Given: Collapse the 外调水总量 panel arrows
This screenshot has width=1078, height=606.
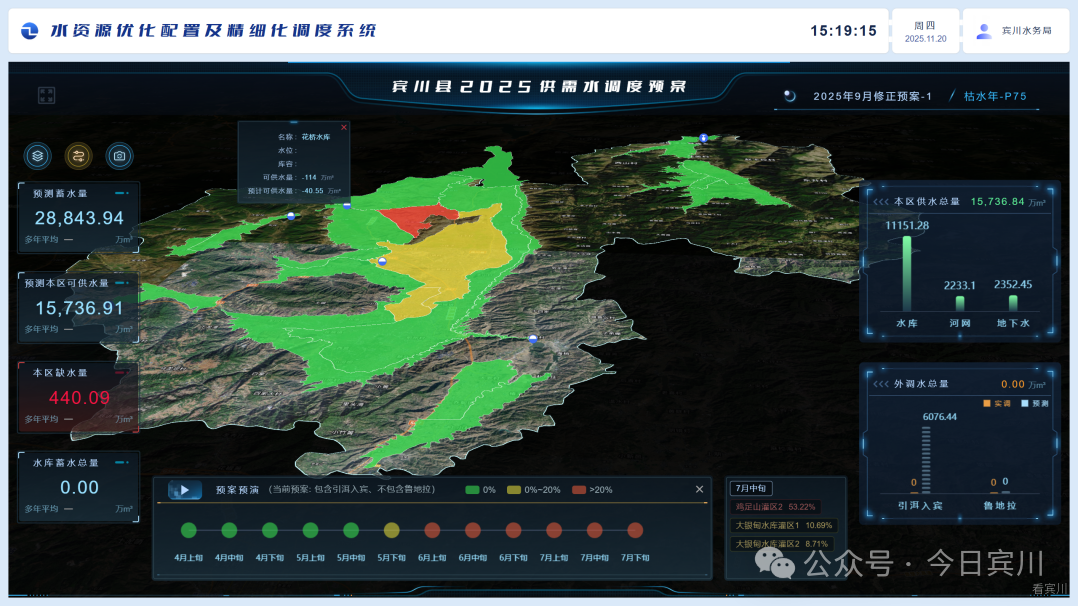Looking at the screenshot, I should click(880, 384).
